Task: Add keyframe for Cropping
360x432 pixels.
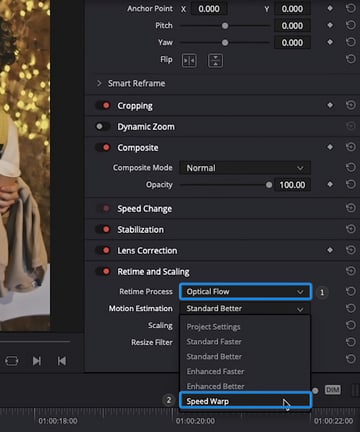Action: [x=330, y=105]
